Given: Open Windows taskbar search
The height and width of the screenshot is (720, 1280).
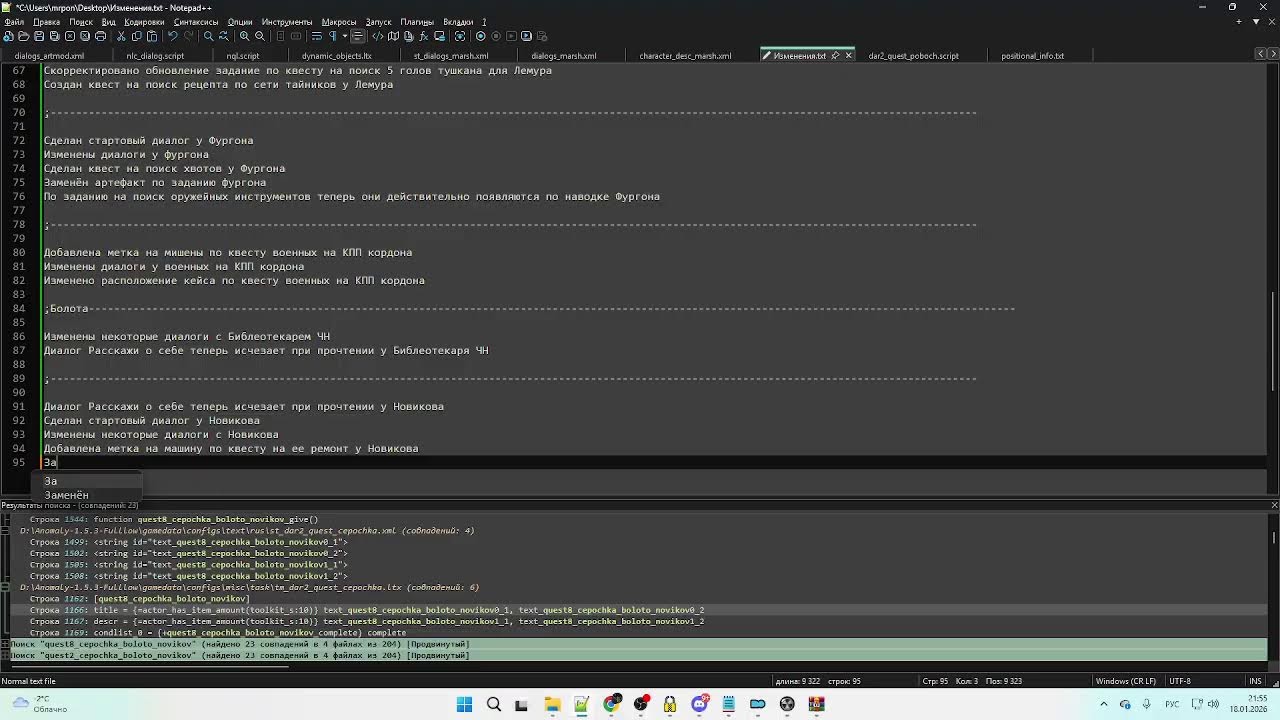Looking at the screenshot, I should pyautogui.click(x=493, y=705).
